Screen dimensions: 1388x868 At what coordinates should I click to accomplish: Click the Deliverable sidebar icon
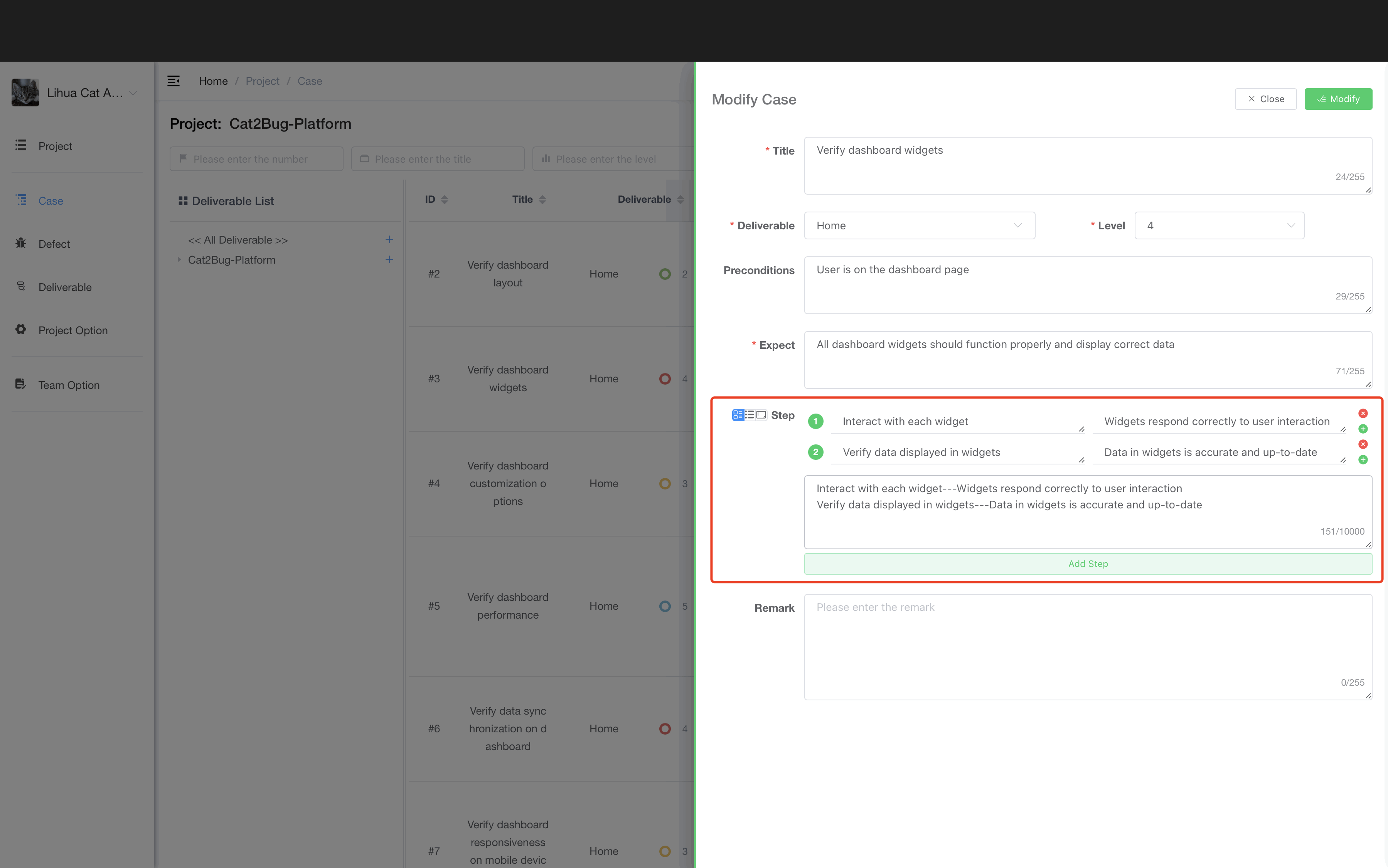coord(22,287)
